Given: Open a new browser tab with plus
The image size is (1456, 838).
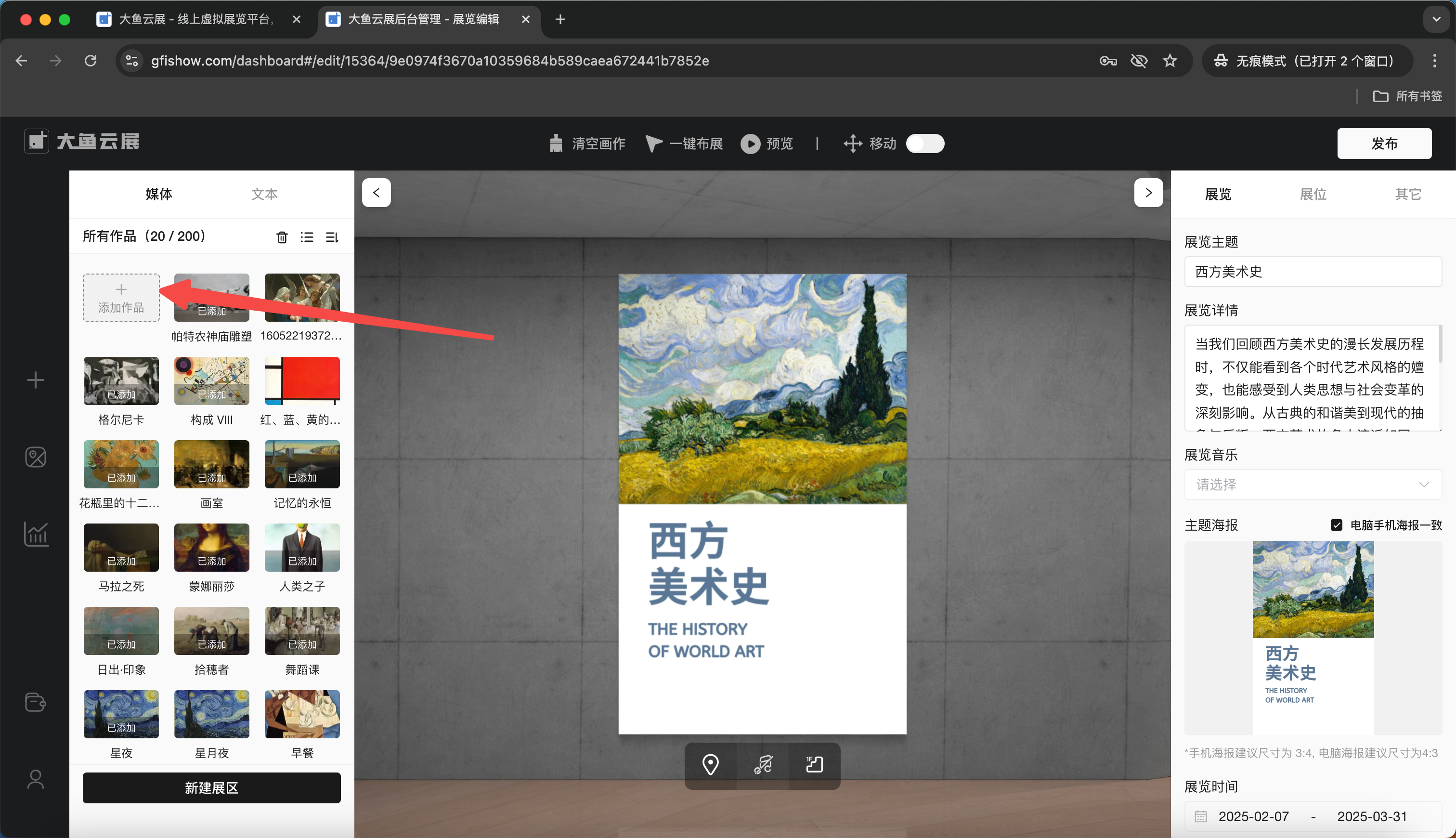Looking at the screenshot, I should [x=560, y=20].
